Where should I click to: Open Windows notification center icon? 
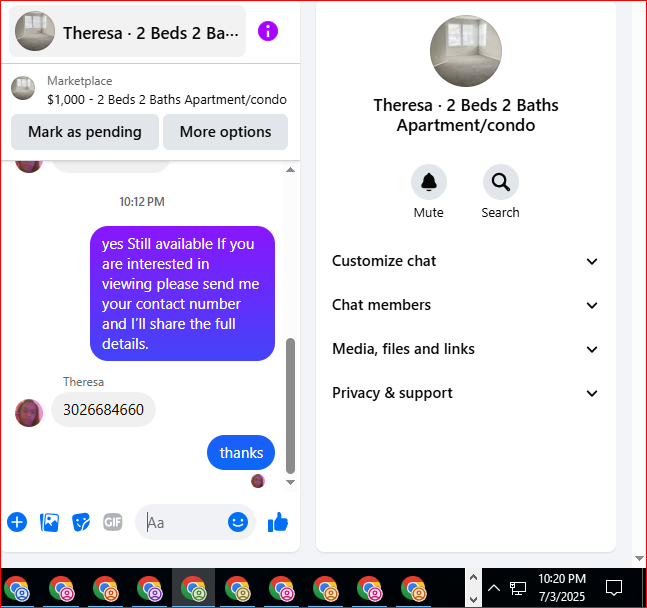tap(614, 588)
